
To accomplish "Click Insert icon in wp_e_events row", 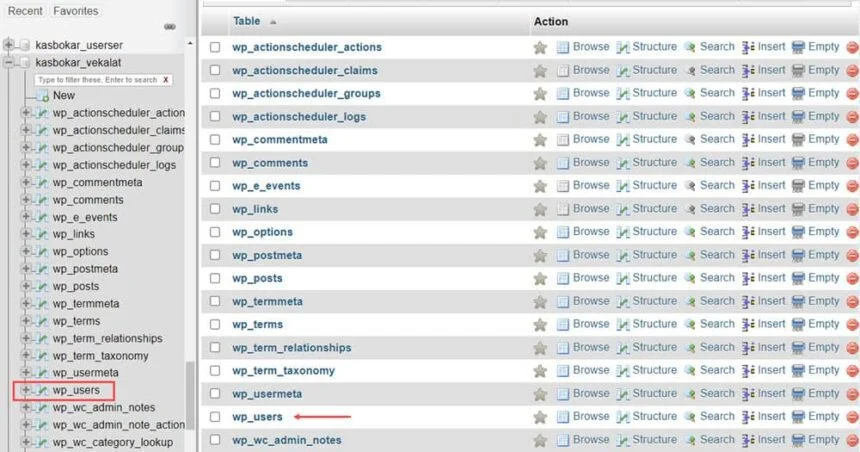I will pyautogui.click(x=748, y=186).
